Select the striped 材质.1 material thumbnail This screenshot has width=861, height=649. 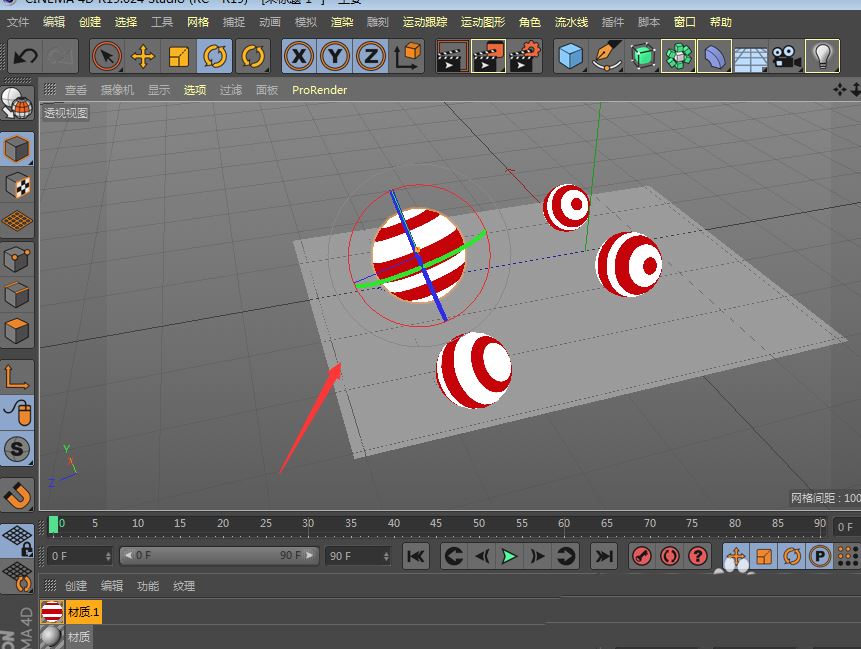(52, 611)
